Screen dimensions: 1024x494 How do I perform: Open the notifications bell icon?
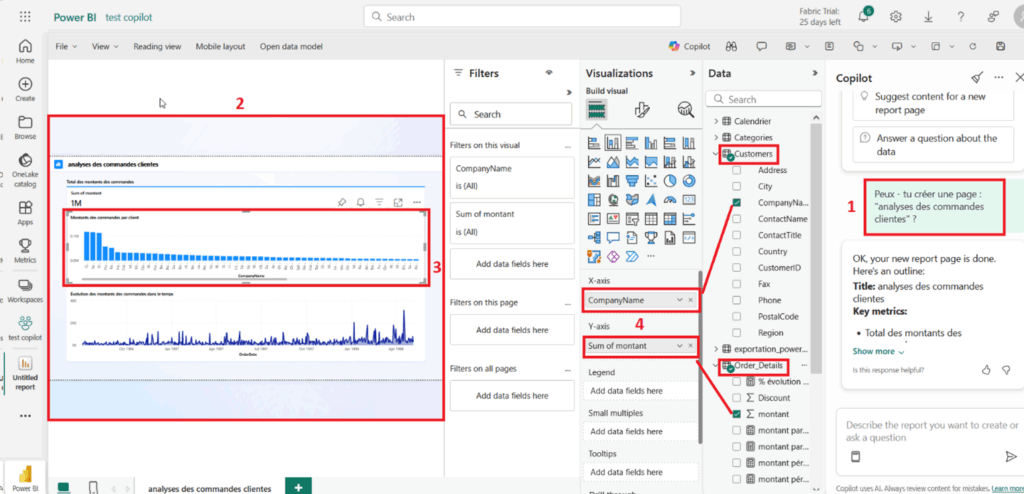click(x=864, y=17)
